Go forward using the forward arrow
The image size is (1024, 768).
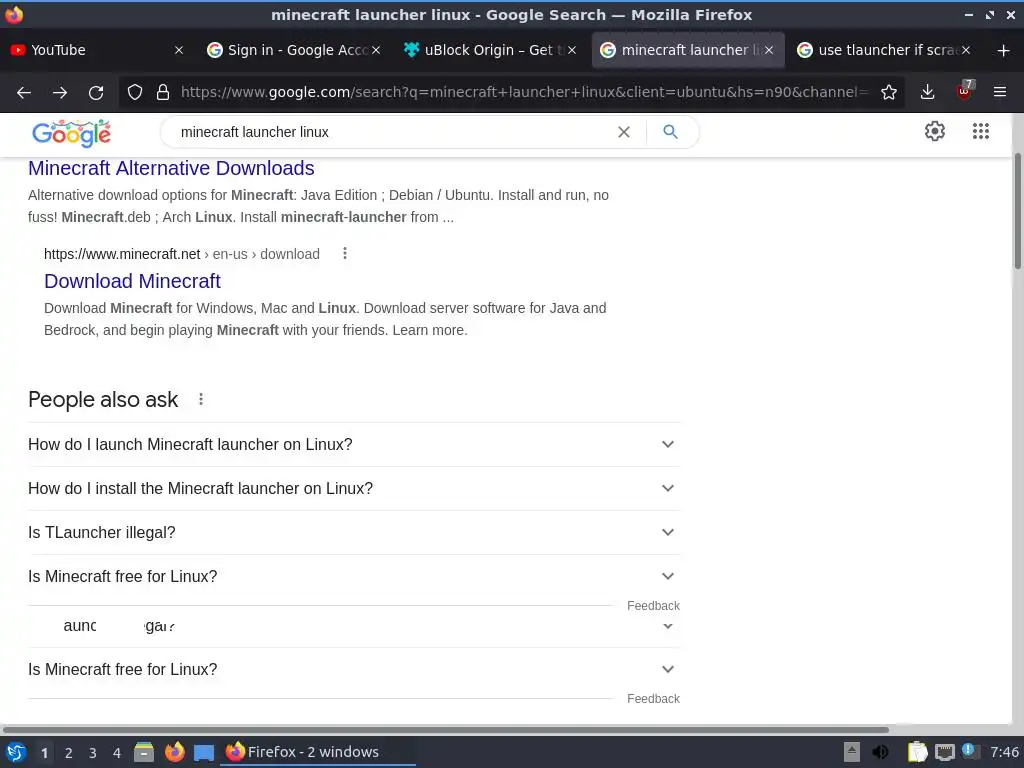(x=60, y=92)
